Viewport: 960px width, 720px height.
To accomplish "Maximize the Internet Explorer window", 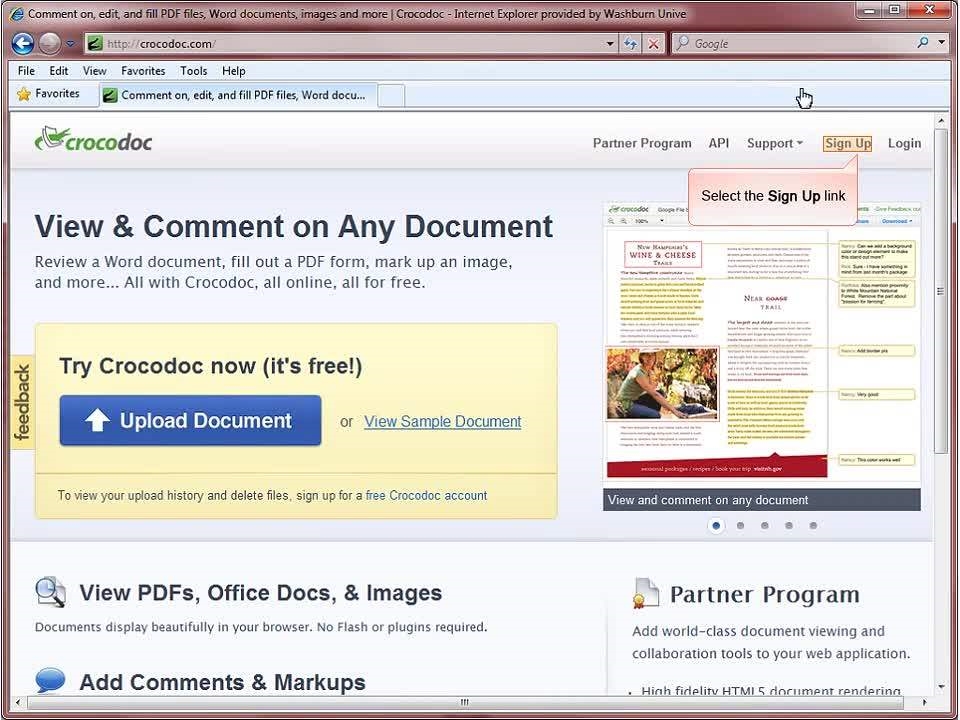I will tap(894, 10).
